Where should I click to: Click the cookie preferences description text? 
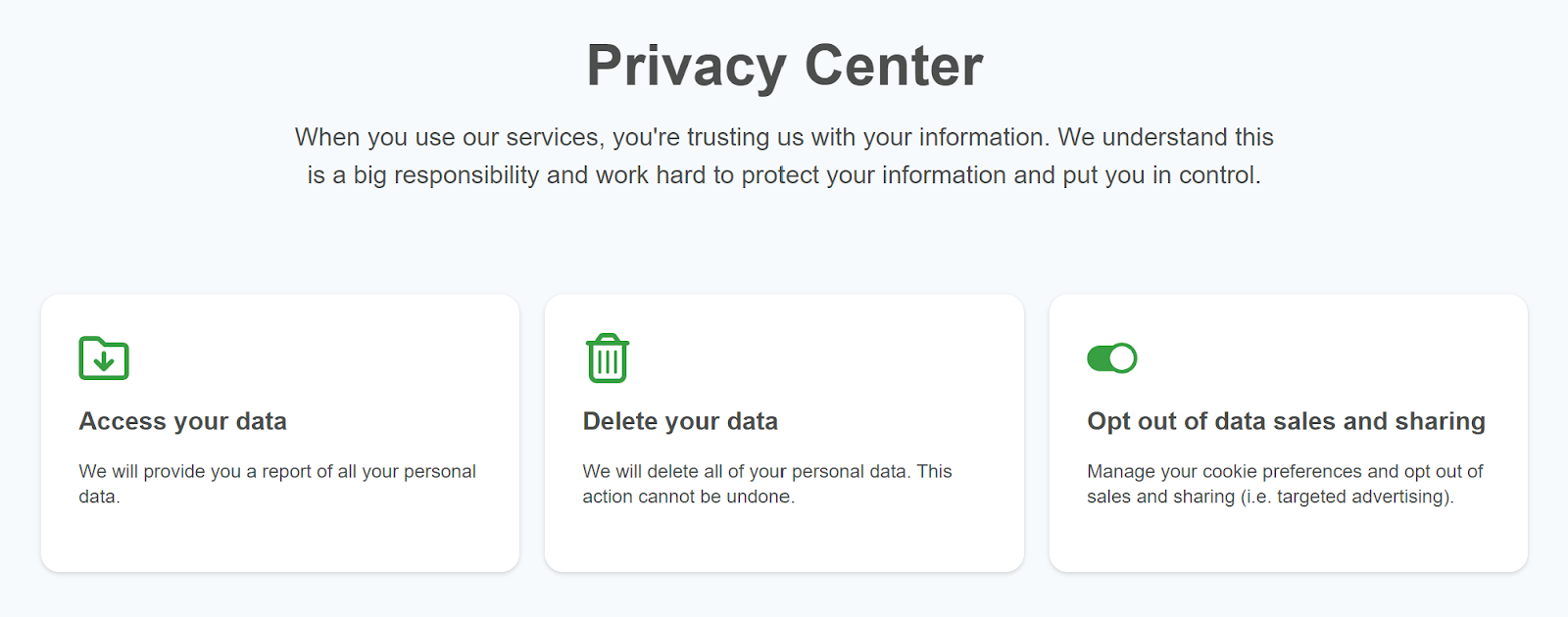tap(1285, 483)
